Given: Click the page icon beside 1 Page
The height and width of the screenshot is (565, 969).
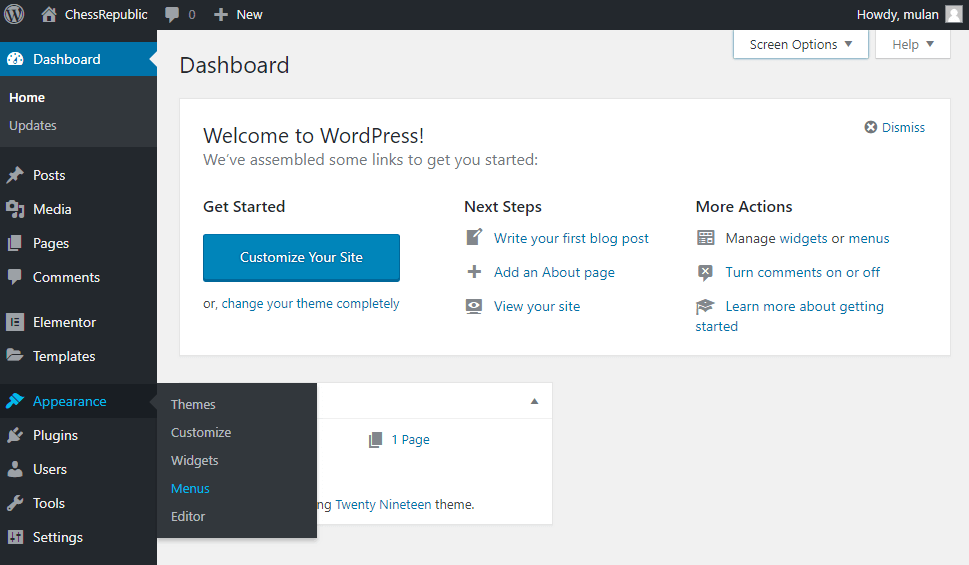Looking at the screenshot, I should 375,440.
